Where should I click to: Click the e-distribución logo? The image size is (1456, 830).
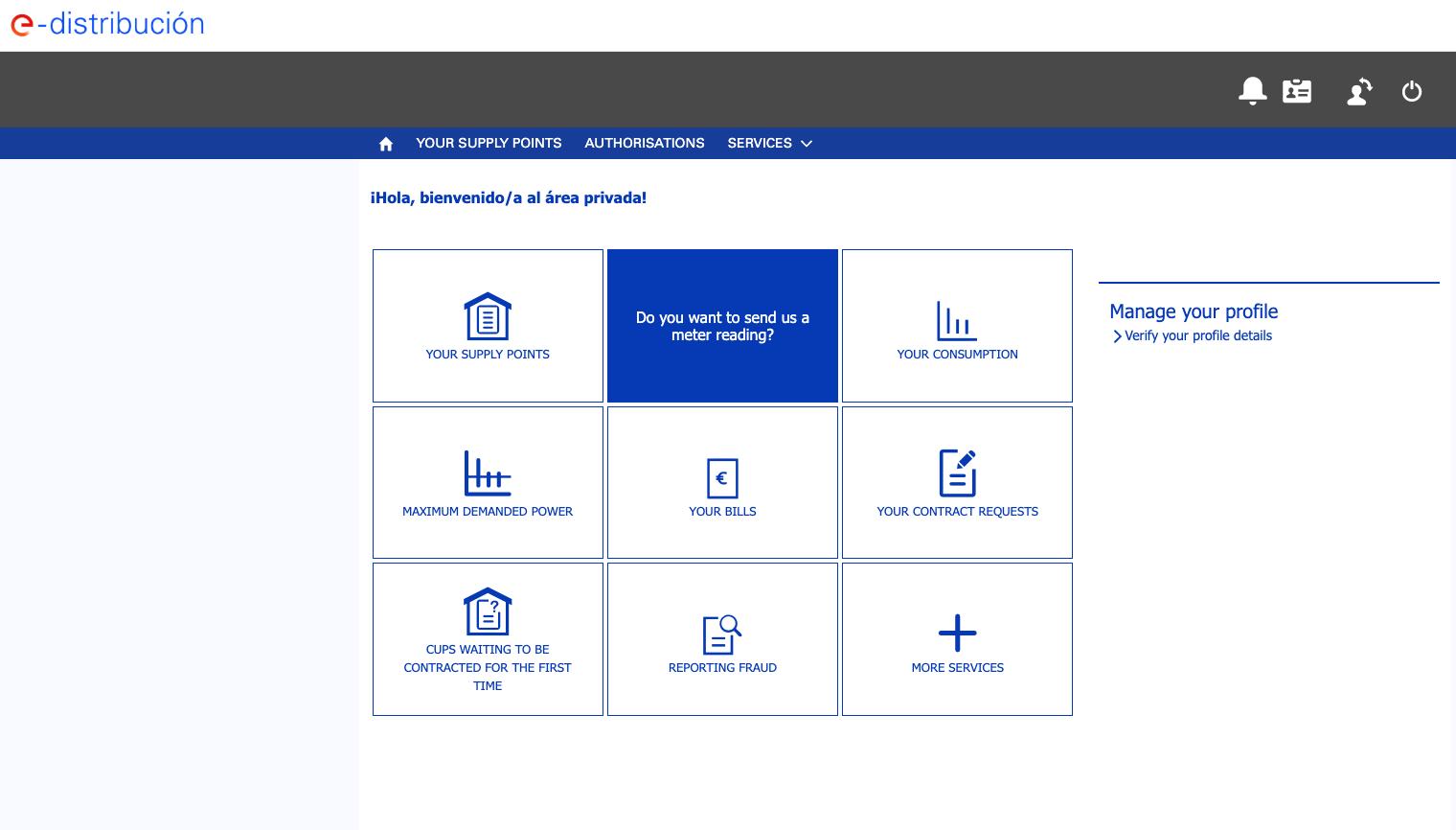point(107,24)
